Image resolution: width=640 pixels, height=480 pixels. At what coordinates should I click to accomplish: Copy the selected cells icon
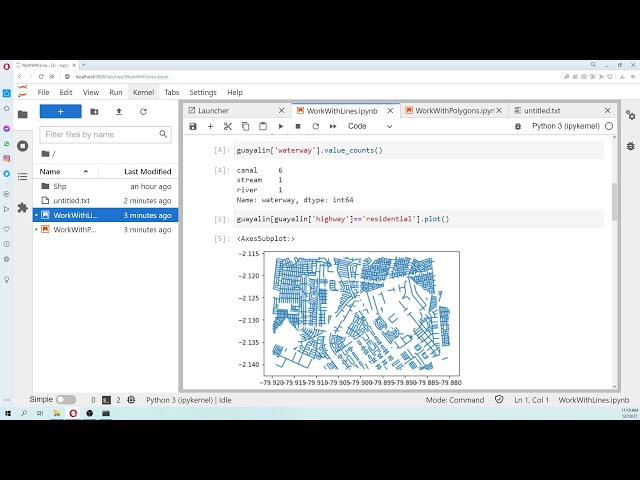[x=245, y=127]
